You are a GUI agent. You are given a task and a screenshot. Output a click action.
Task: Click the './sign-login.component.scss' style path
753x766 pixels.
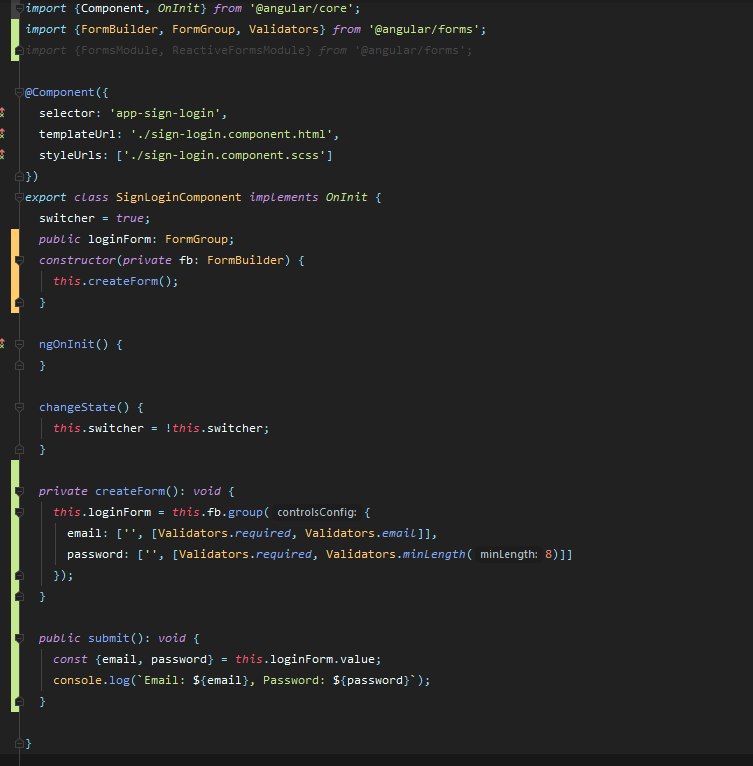click(x=224, y=155)
